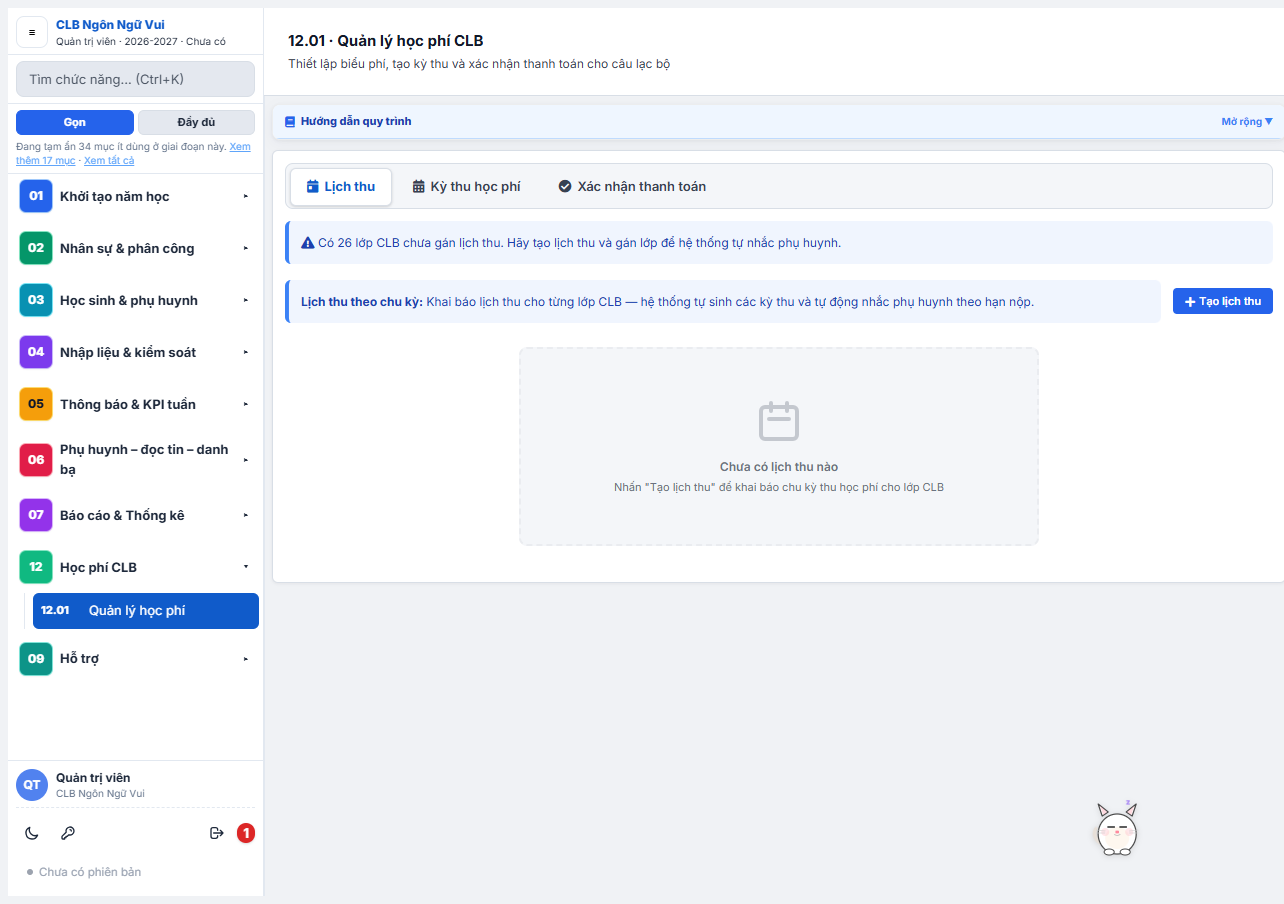Click the Chưa có lịch thu nào message

(x=779, y=467)
